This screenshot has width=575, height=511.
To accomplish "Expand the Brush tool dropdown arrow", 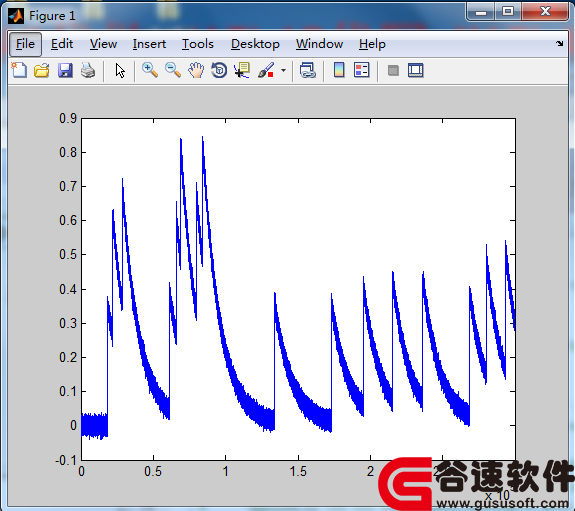I will 283,70.
